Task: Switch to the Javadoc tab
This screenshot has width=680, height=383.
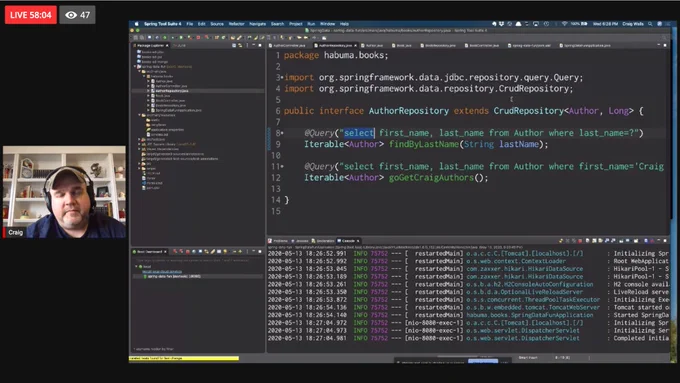Action: 300,241
